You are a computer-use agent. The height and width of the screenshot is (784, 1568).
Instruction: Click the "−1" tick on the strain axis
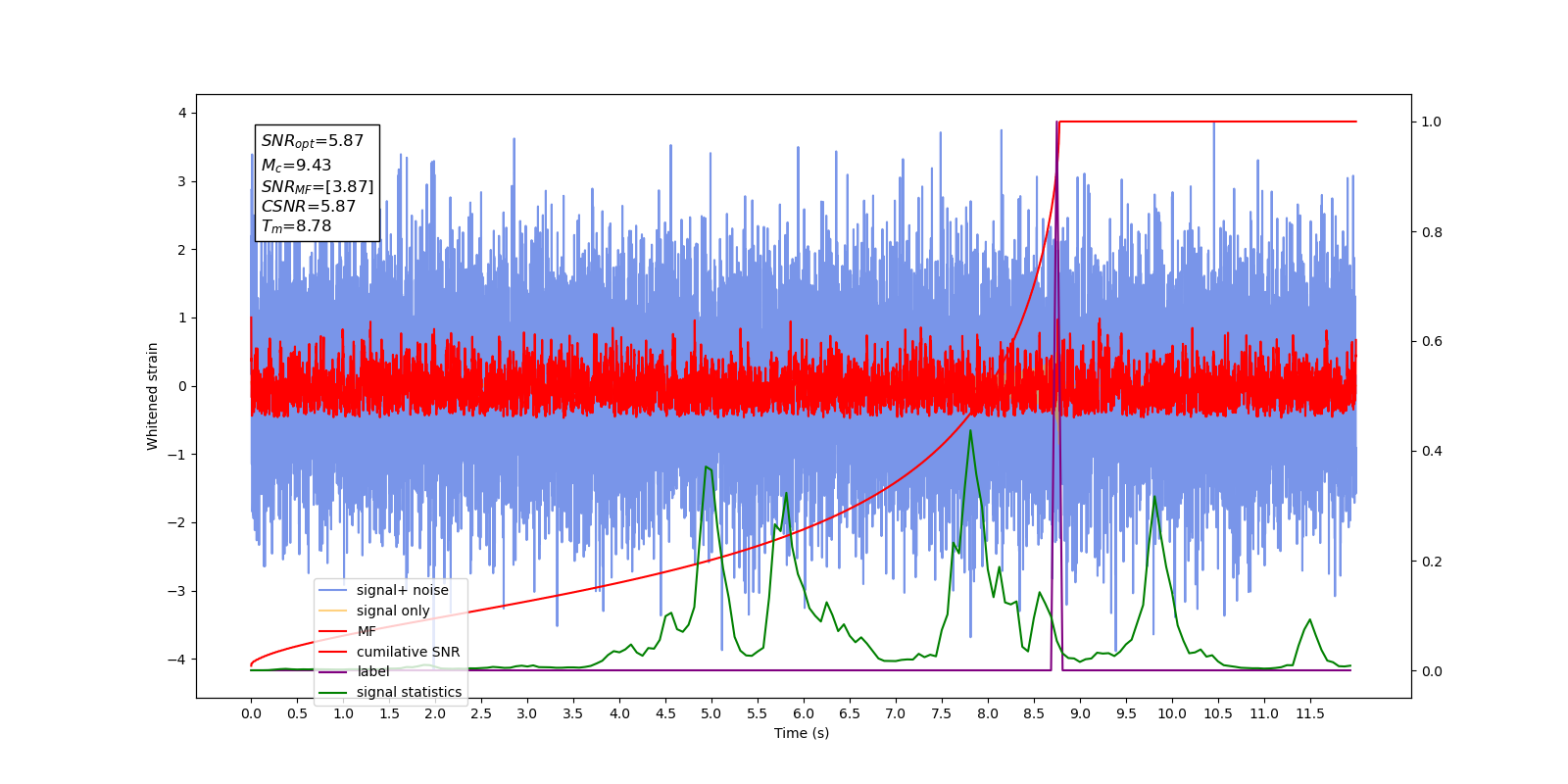176,455
